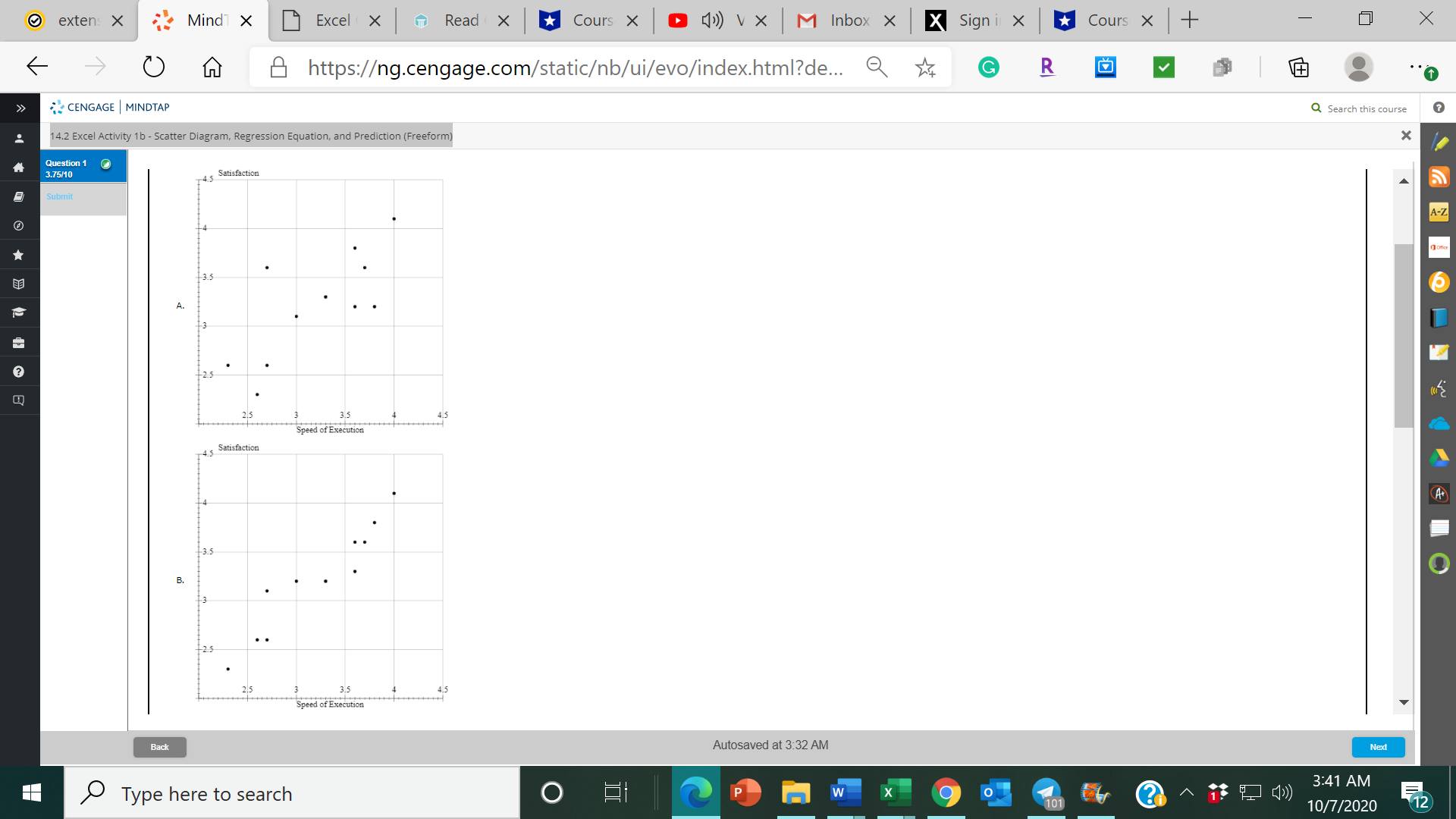Image resolution: width=1456 pixels, height=819 pixels.
Task: Click the scroll-down arrow on the content pane
Action: pyautogui.click(x=1404, y=701)
